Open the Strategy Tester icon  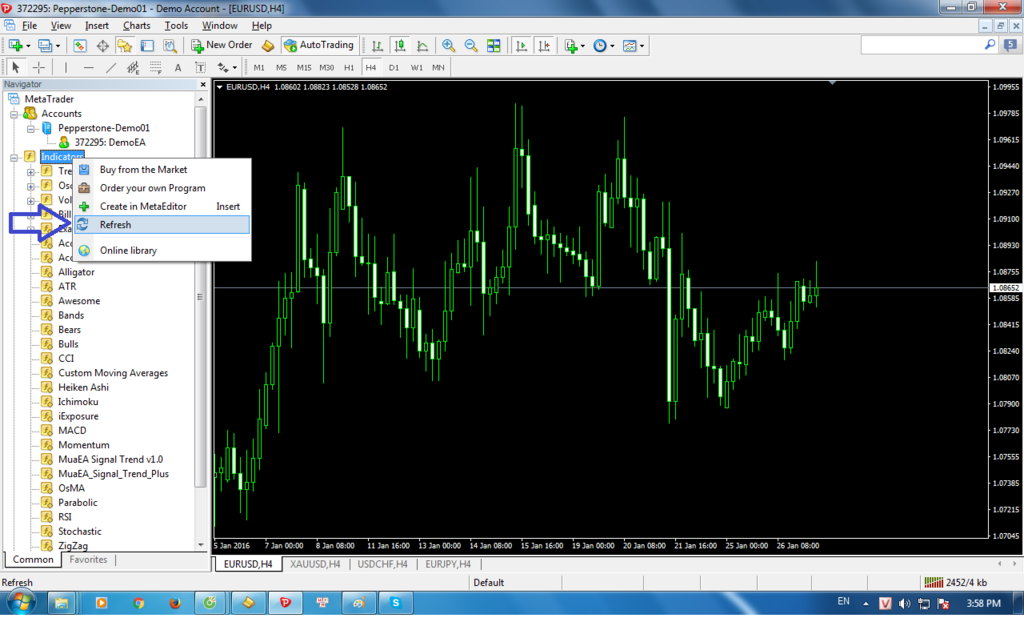coord(170,46)
